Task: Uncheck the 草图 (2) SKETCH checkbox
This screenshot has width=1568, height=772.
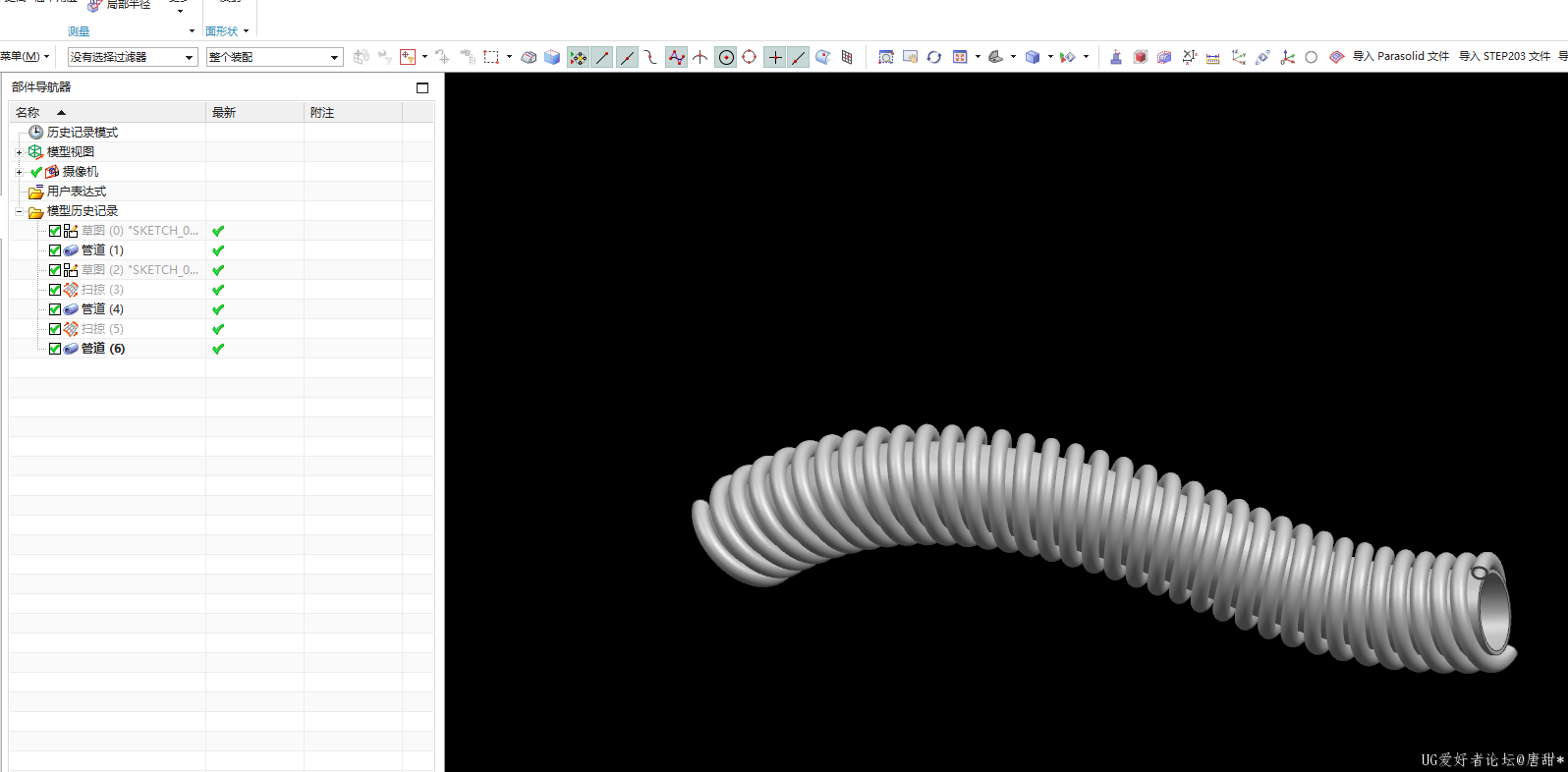Action: pos(55,270)
